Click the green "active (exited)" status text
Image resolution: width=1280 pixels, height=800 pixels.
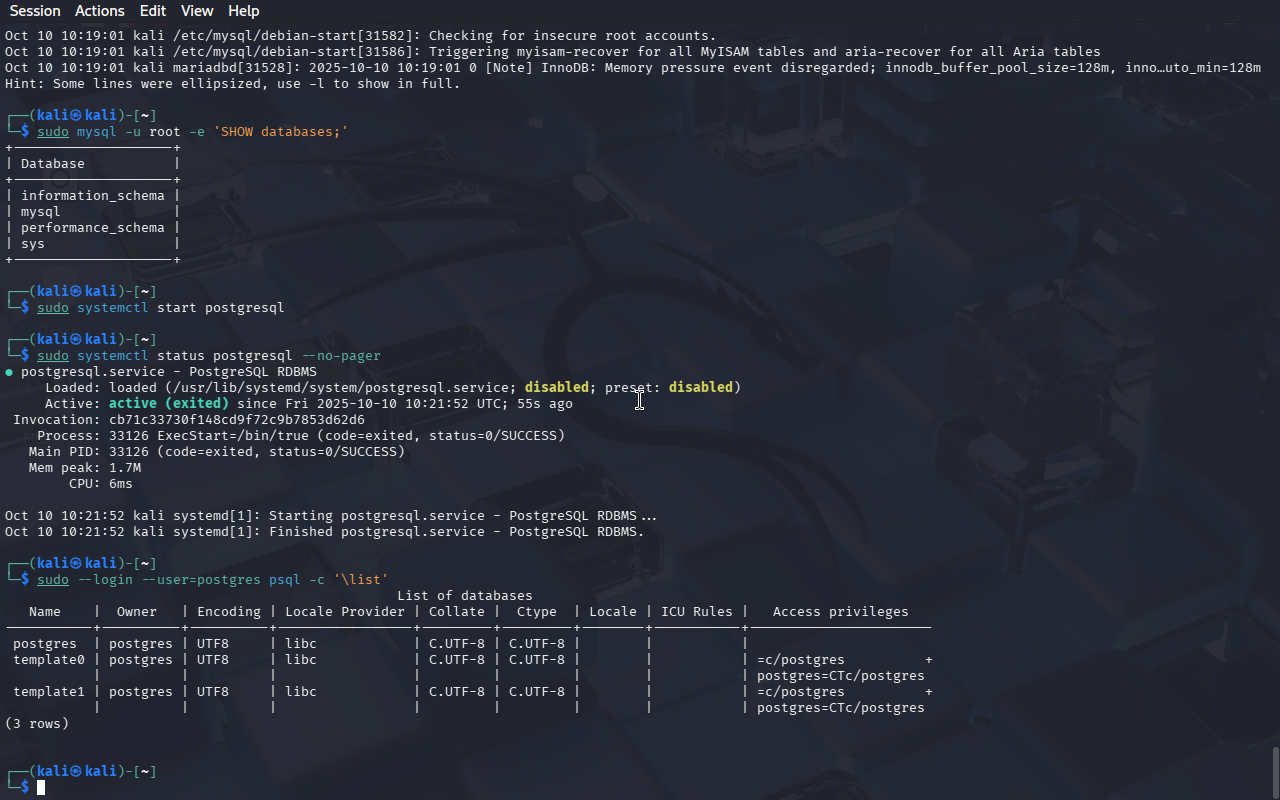point(168,404)
